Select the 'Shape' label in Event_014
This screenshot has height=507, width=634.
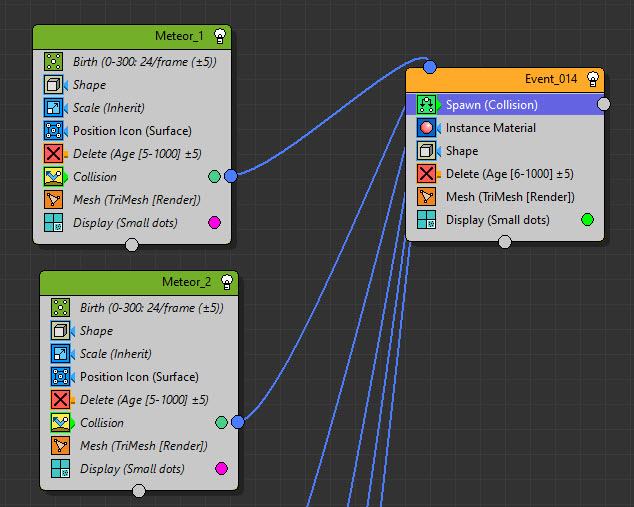pos(462,151)
